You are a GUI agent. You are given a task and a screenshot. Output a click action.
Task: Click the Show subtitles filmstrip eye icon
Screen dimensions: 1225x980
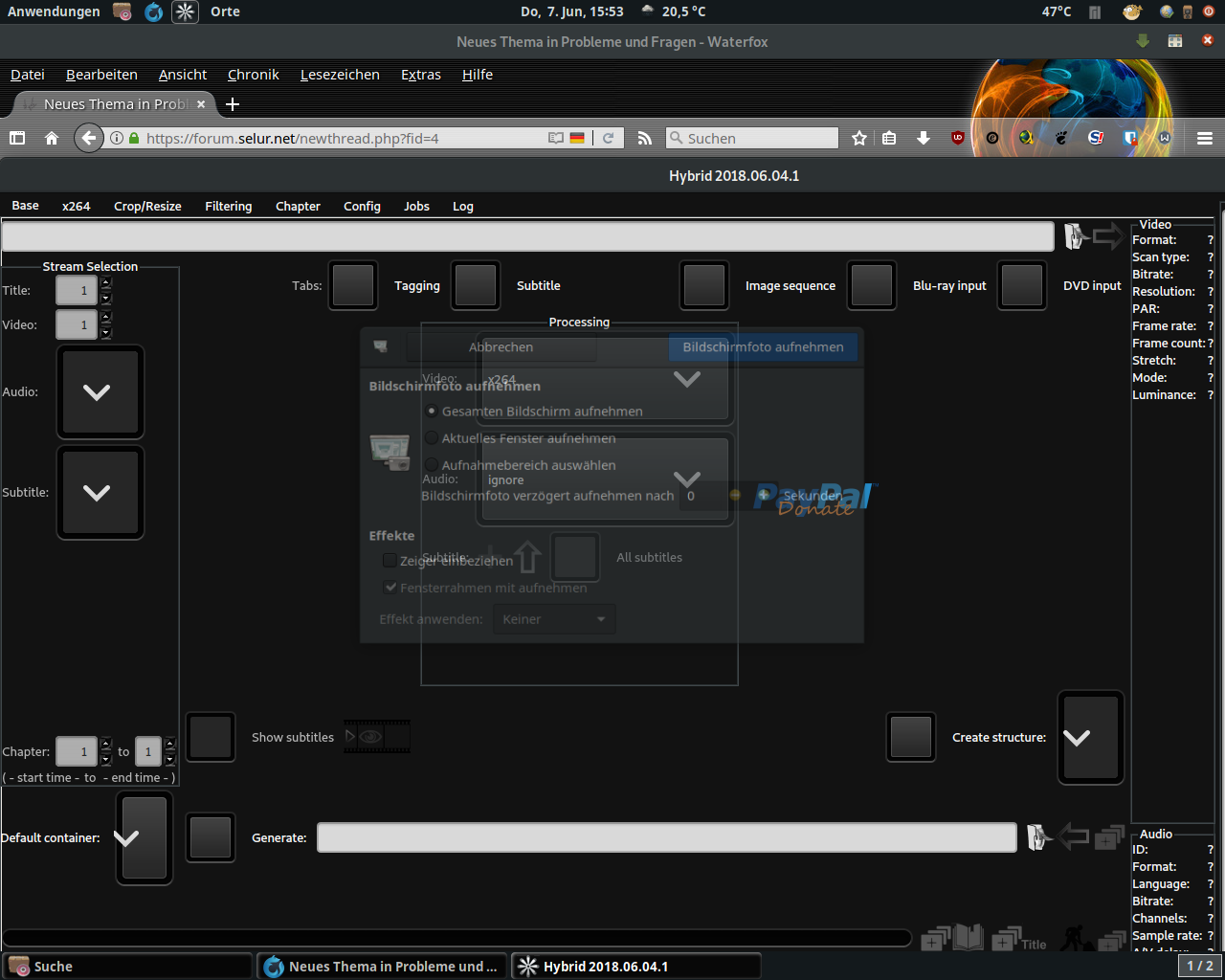[377, 737]
